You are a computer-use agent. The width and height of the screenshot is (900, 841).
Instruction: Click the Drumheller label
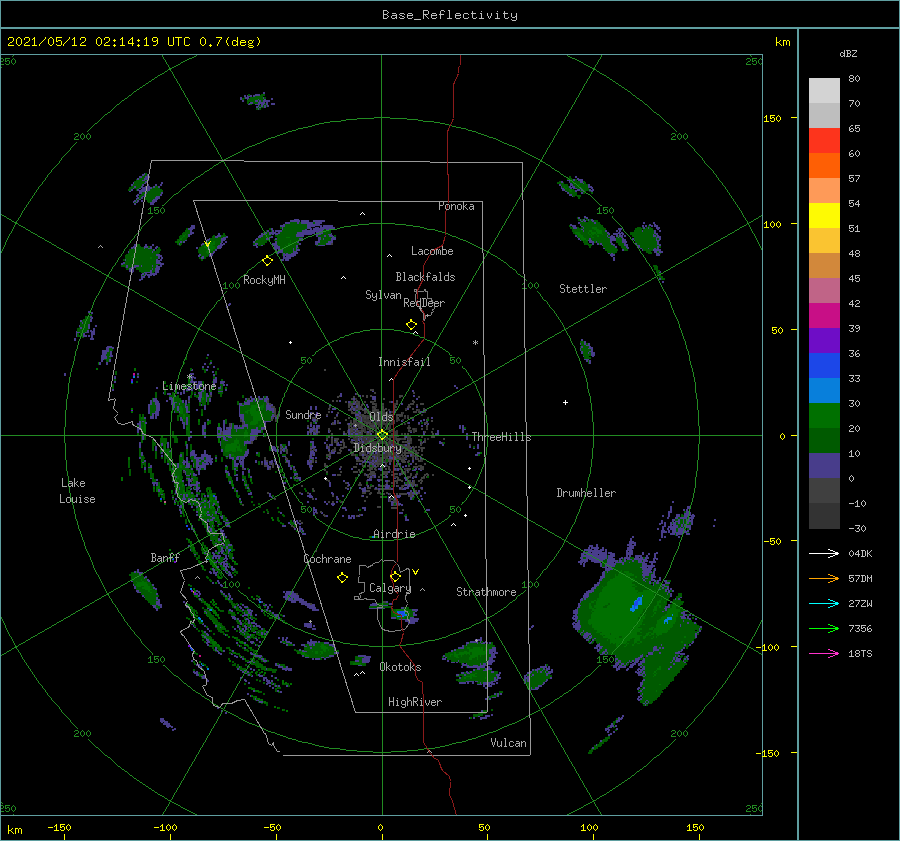click(586, 493)
